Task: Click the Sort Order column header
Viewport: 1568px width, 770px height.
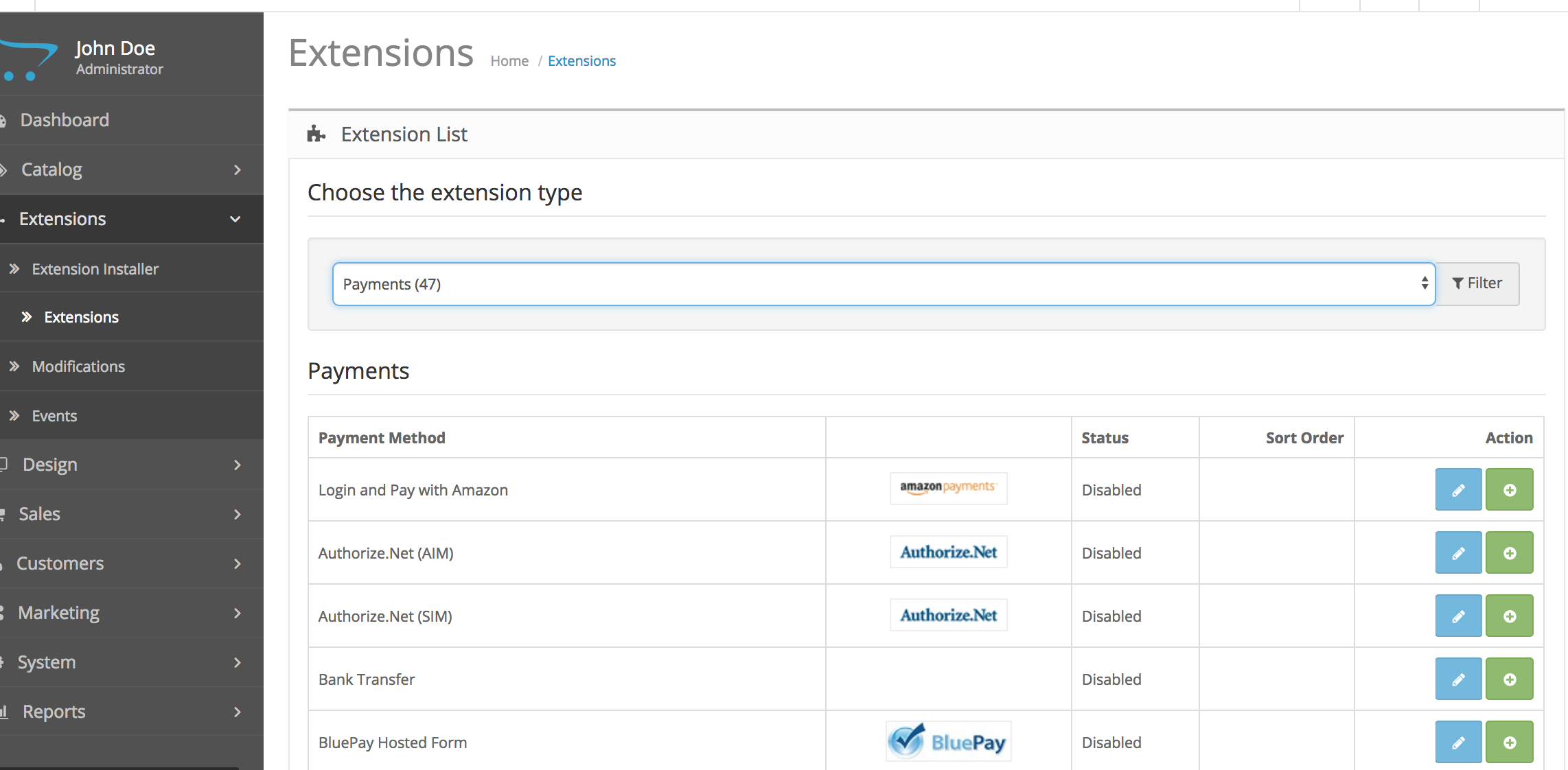Action: click(1304, 438)
